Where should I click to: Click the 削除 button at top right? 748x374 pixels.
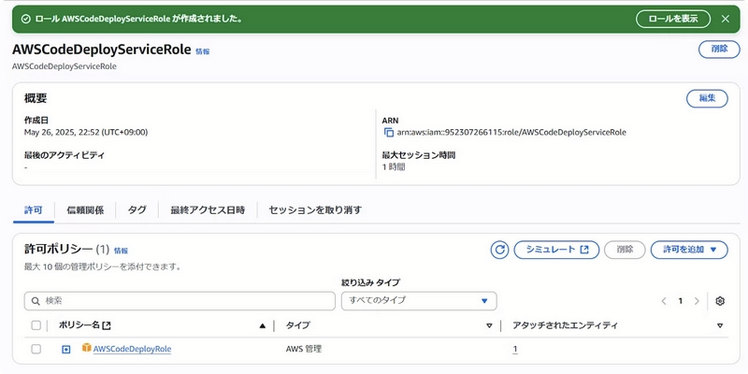(719, 49)
